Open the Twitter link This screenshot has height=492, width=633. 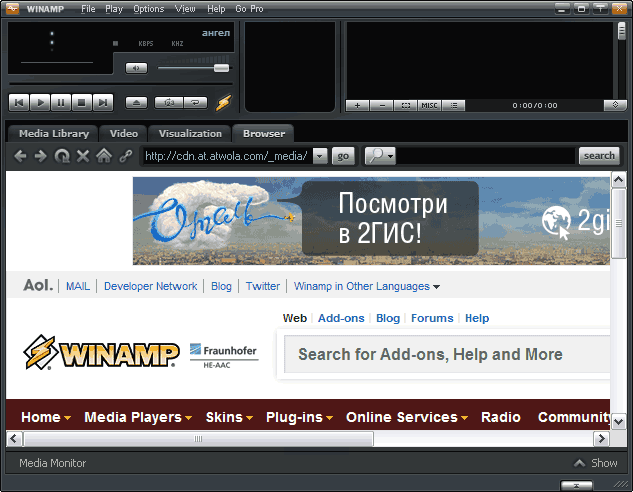(263, 286)
